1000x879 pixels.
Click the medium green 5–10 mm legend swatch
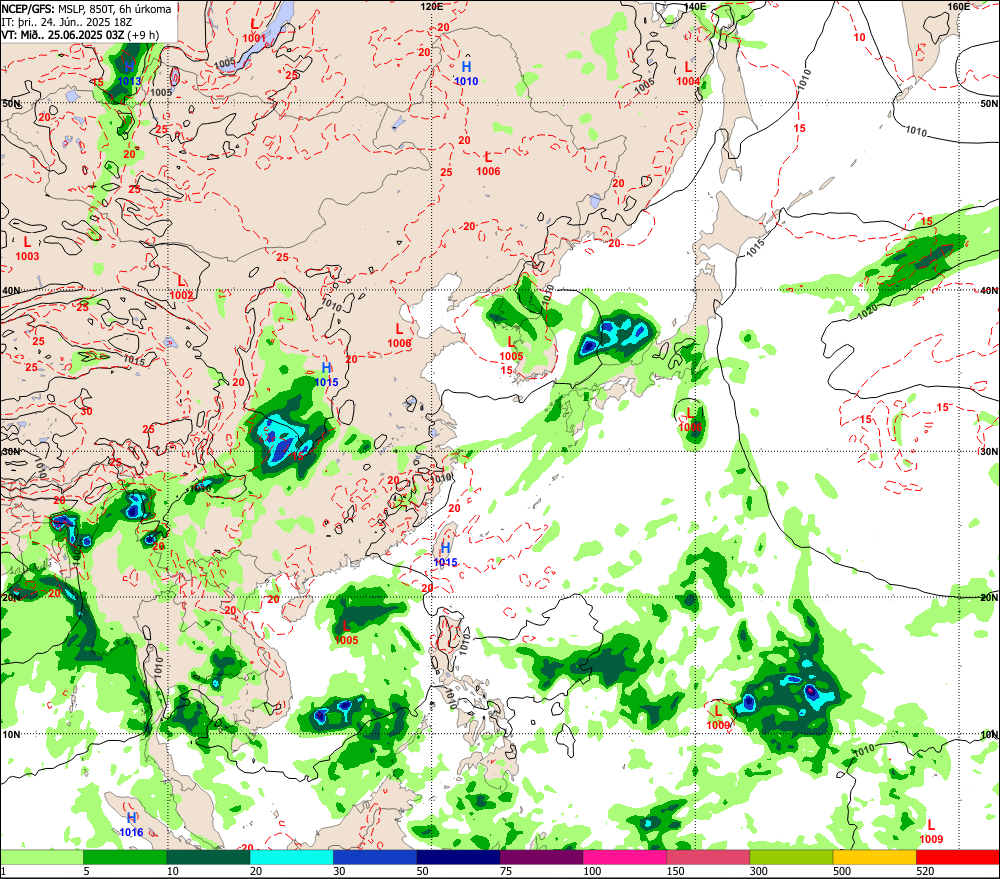125,857
